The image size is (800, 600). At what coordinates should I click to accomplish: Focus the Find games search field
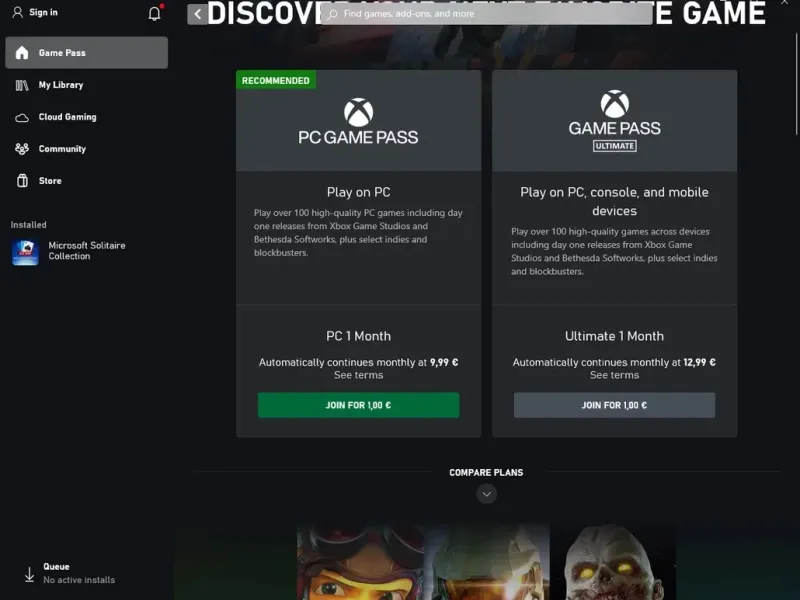tap(486, 14)
